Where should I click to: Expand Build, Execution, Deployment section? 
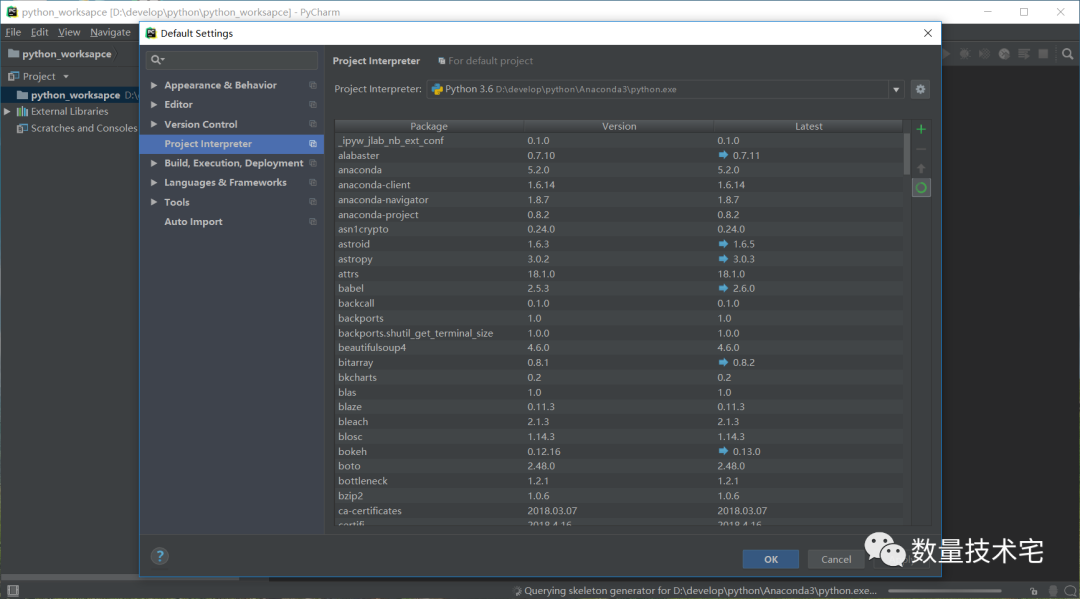pos(154,164)
